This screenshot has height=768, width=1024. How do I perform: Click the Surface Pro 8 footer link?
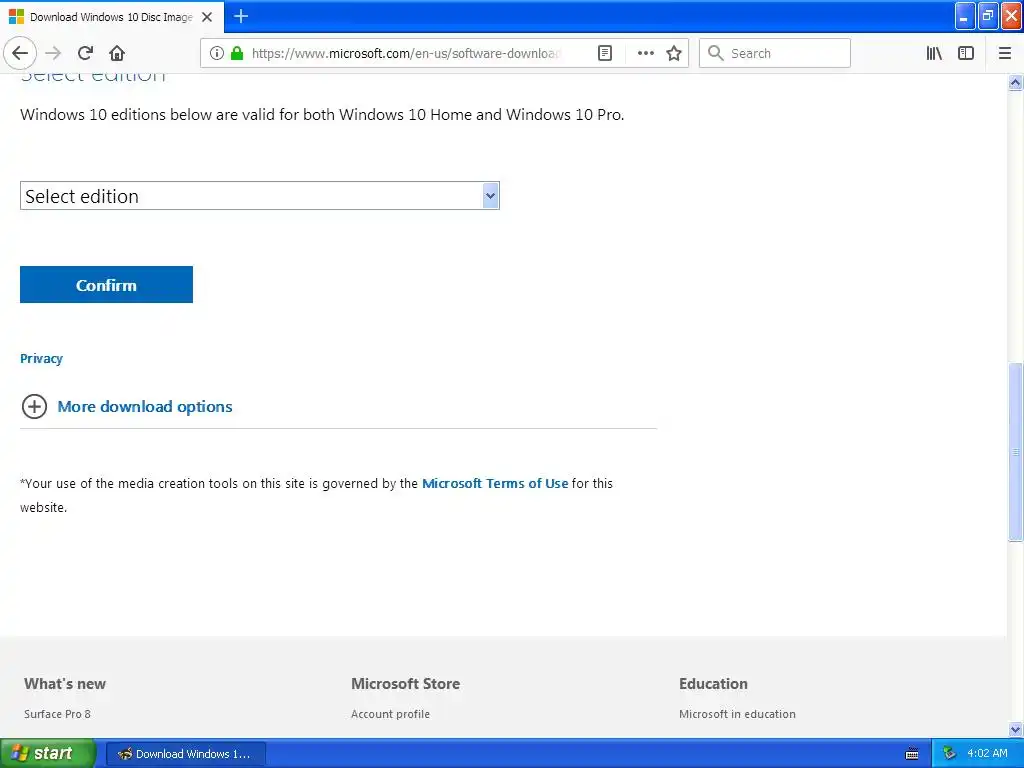(x=57, y=714)
